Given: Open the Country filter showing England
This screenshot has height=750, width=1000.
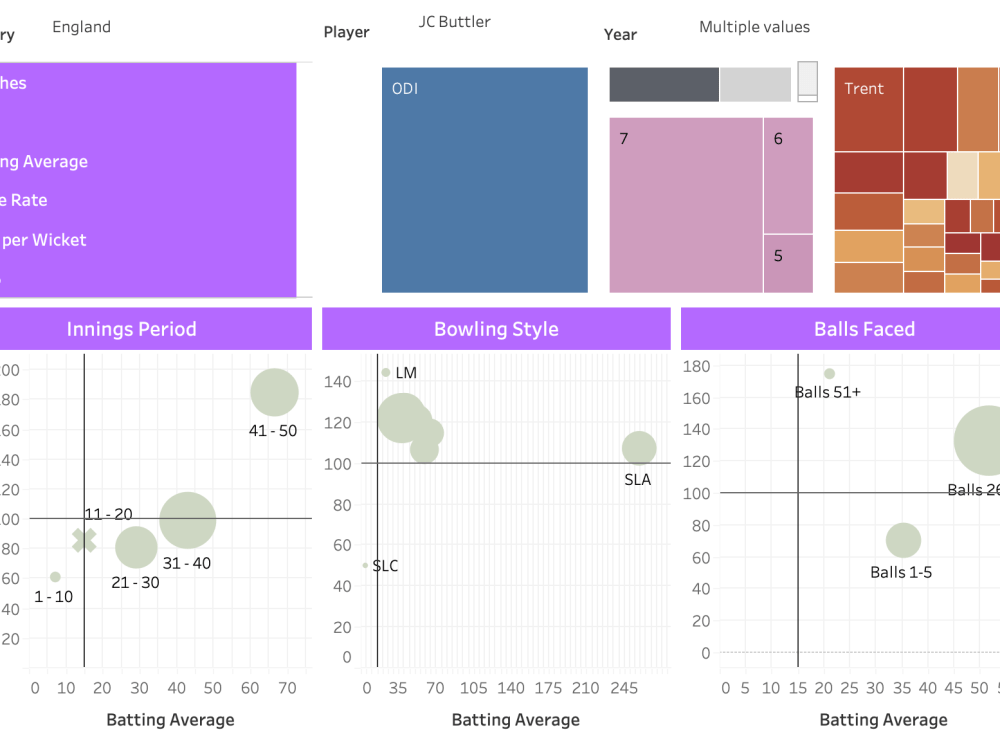Looking at the screenshot, I should click(81, 27).
